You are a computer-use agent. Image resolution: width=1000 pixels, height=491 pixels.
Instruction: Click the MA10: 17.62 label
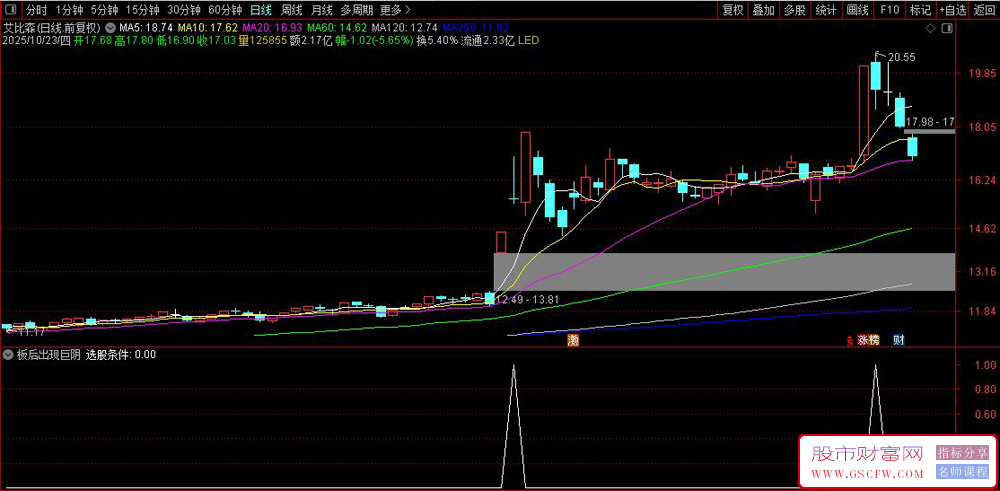(x=208, y=28)
